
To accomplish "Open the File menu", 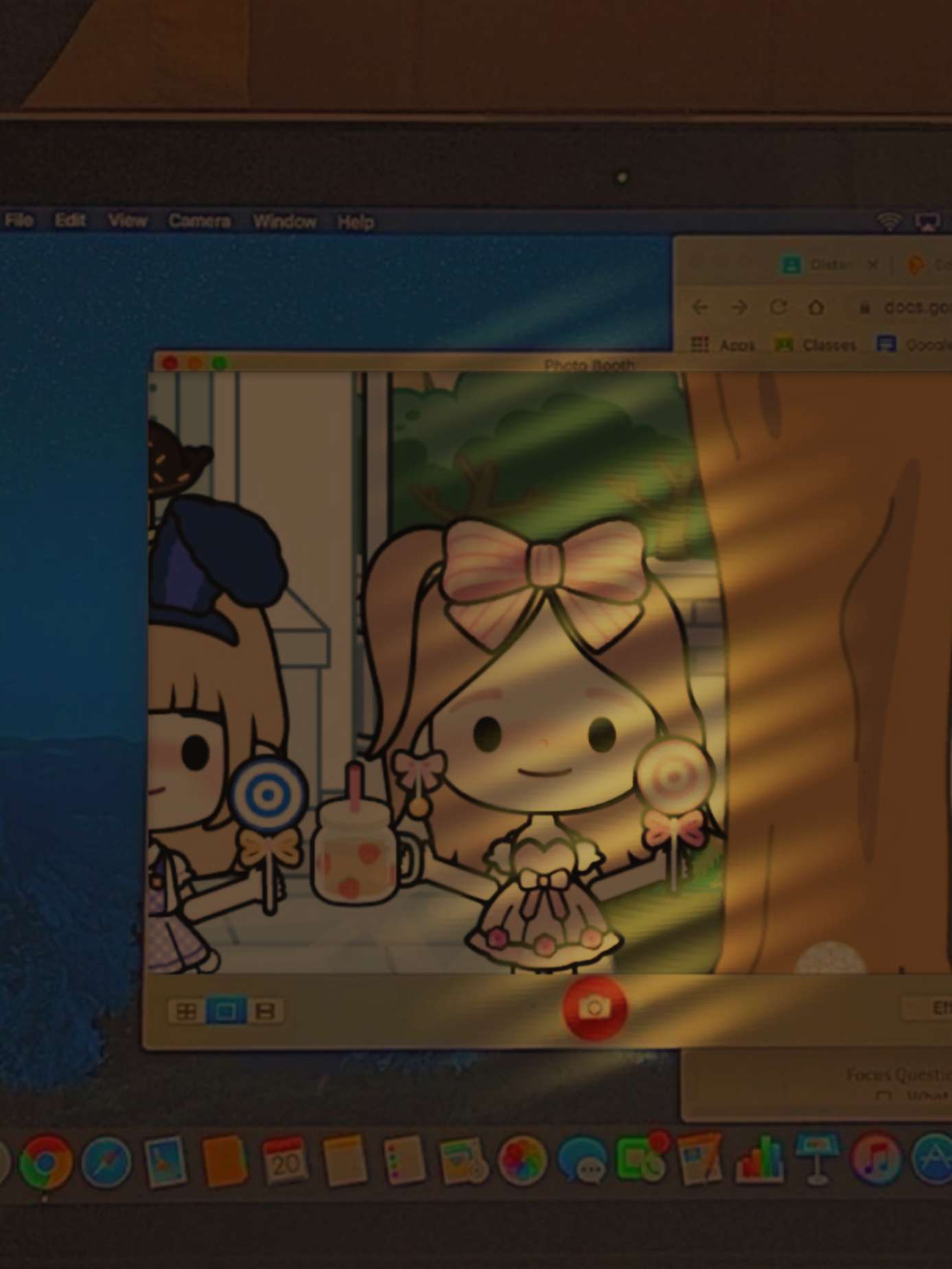I will pos(19,220).
